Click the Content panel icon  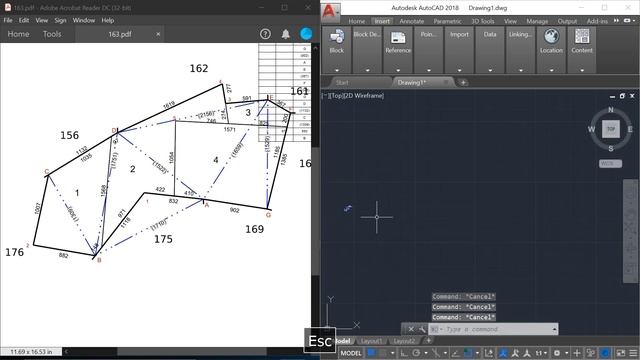582,36
